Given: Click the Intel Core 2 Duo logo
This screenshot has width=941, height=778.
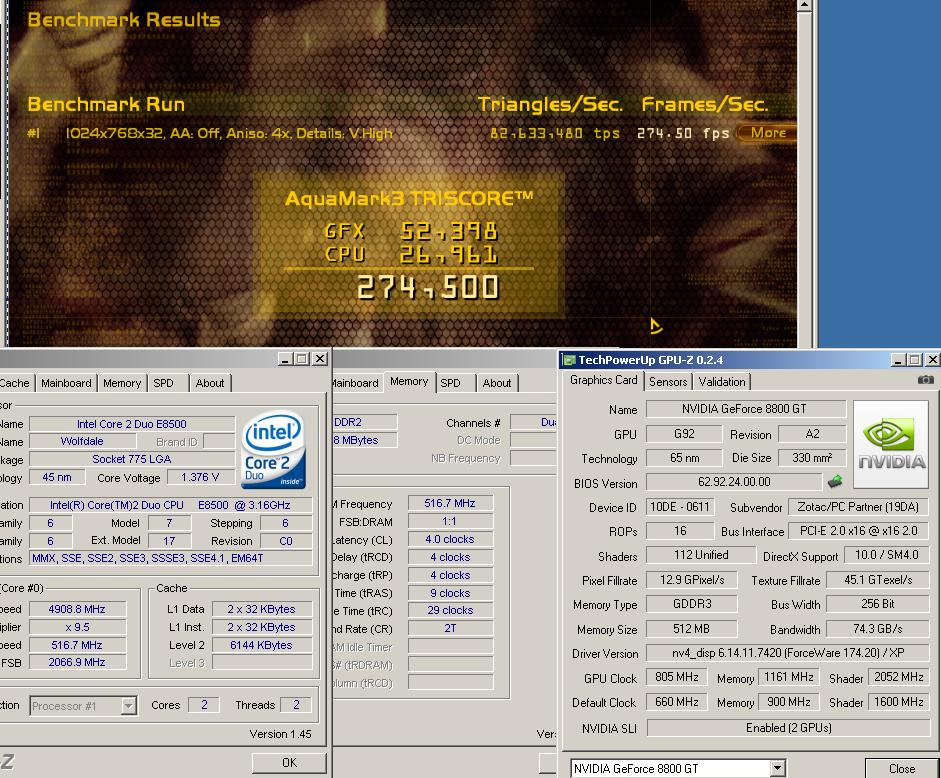Looking at the screenshot, I should [274, 449].
